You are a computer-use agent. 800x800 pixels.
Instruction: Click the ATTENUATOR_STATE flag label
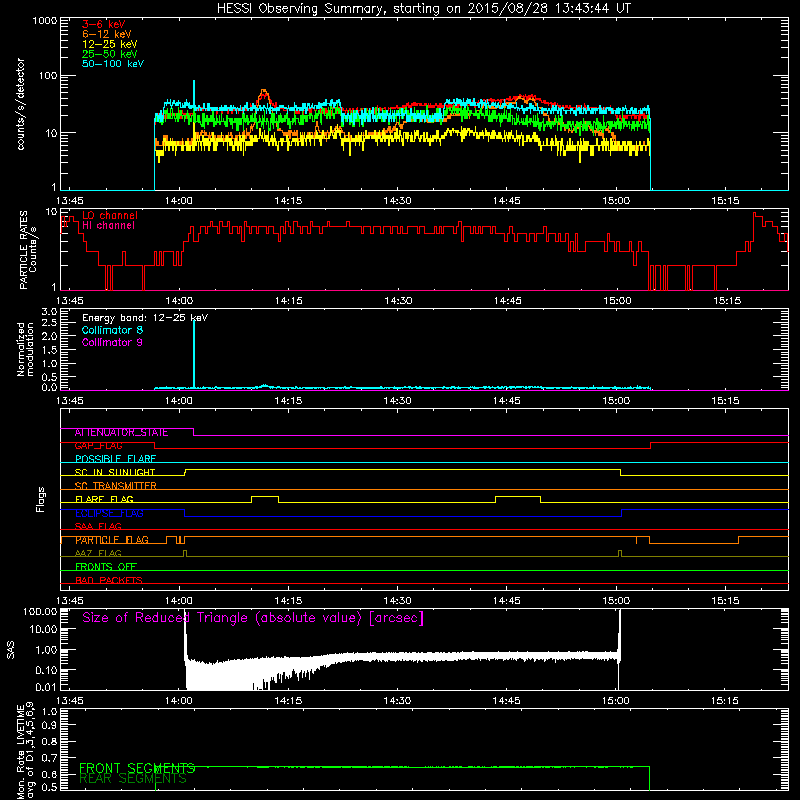(121, 433)
